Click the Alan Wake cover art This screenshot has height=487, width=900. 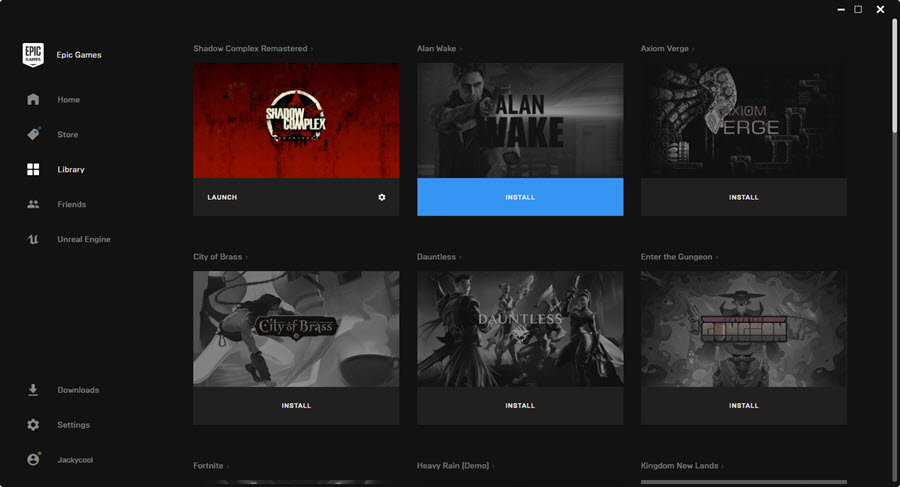tap(520, 120)
